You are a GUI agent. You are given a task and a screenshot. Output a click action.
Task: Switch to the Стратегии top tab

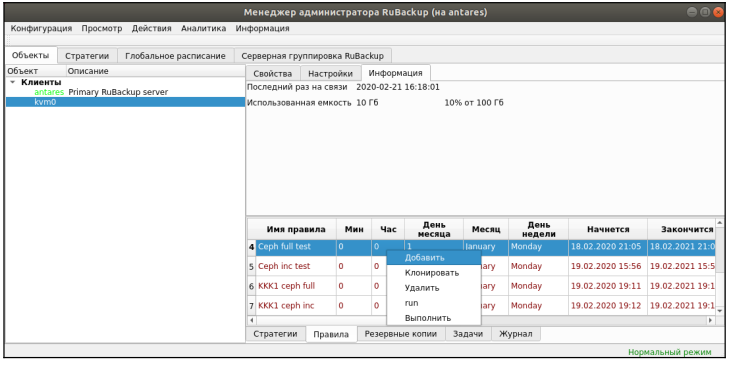tap(87, 56)
